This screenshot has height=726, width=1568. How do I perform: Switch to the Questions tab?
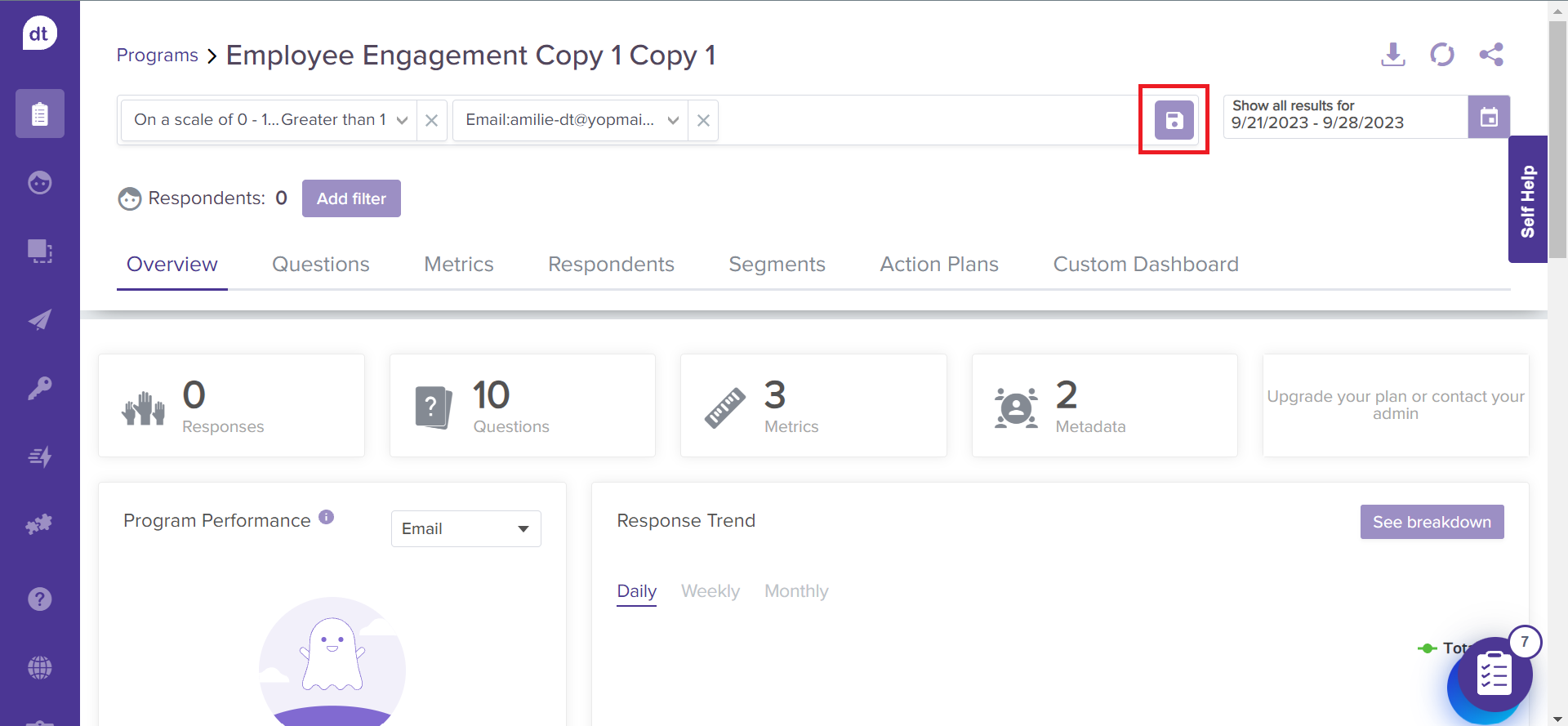pos(320,265)
